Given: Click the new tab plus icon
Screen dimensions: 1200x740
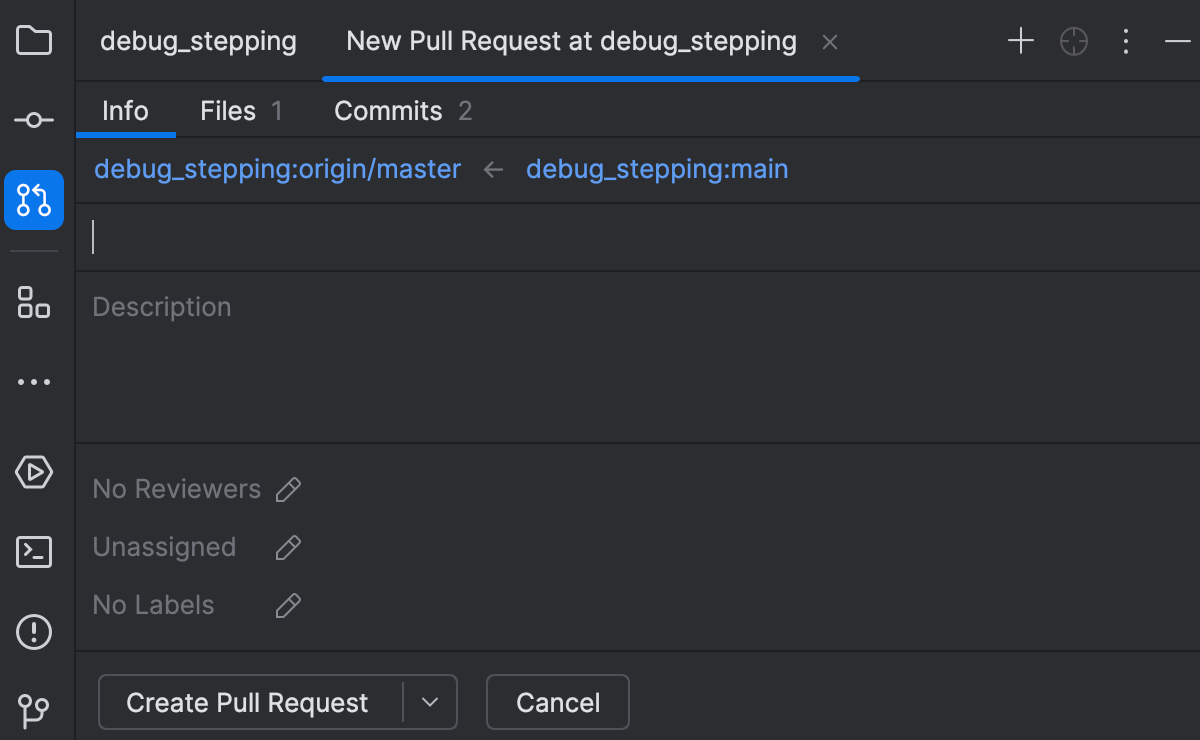Looking at the screenshot, I should [x=1020, y=41].
